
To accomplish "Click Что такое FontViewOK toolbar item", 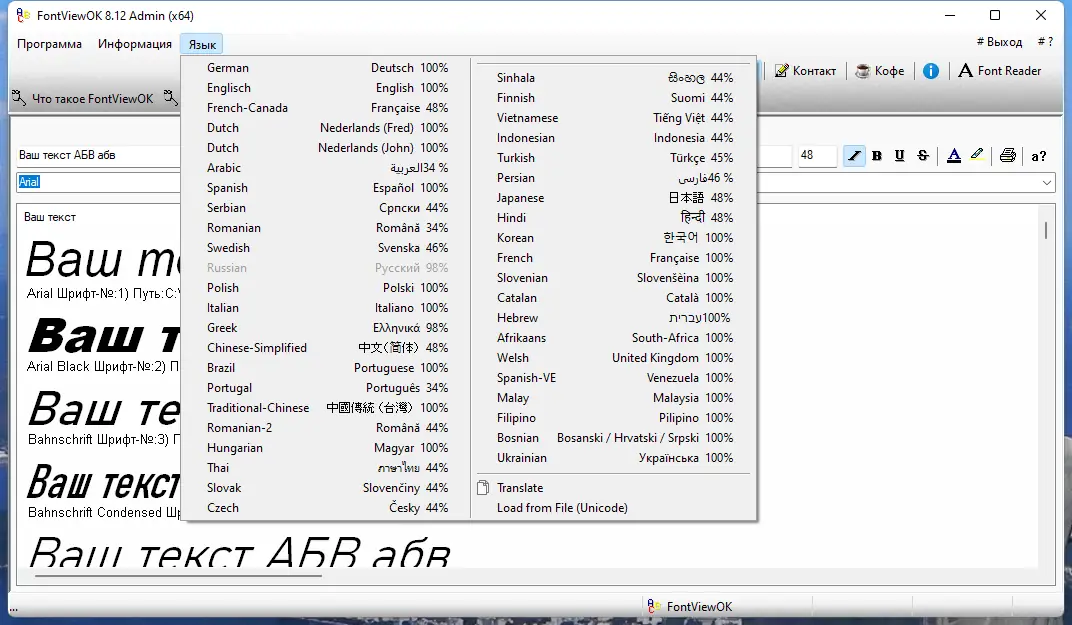I will [x=83, y=98].
